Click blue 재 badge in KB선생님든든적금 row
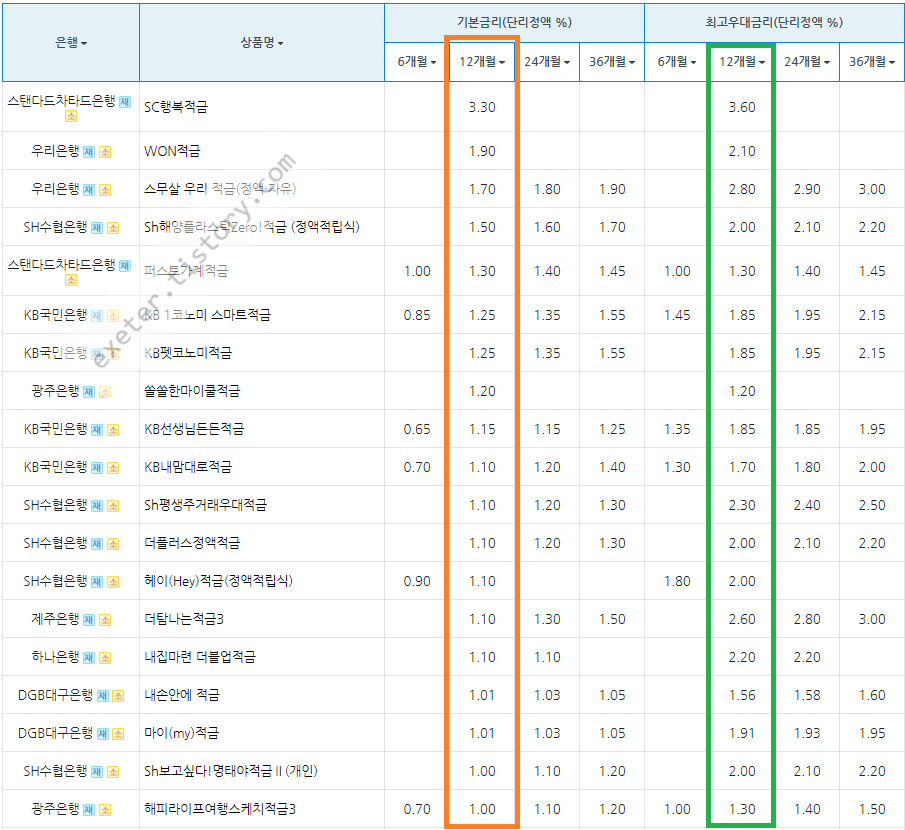 pos(97,430)
